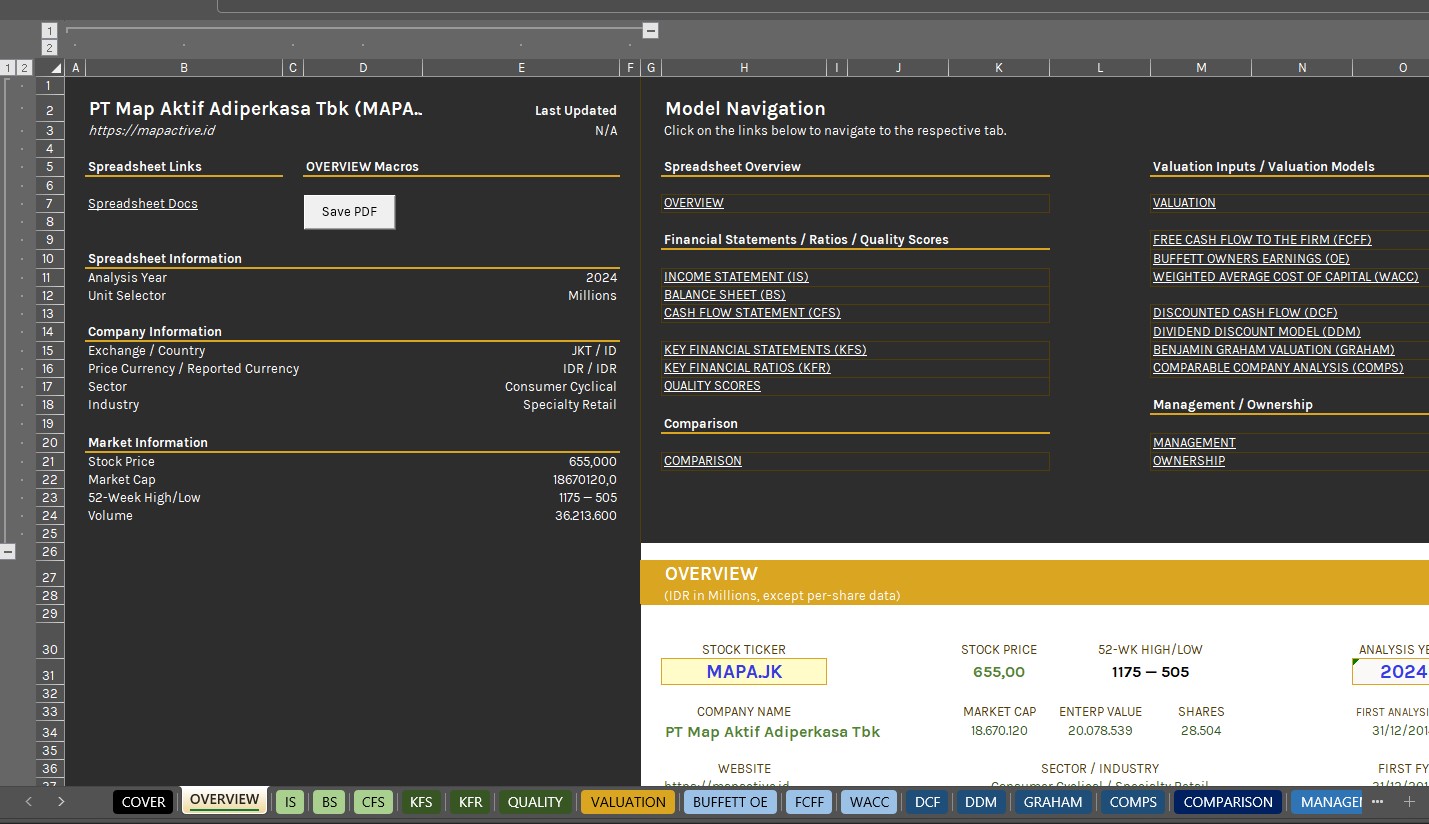Select row outline level 2 in the margin
1429x824 pixels.
(22, 67)
